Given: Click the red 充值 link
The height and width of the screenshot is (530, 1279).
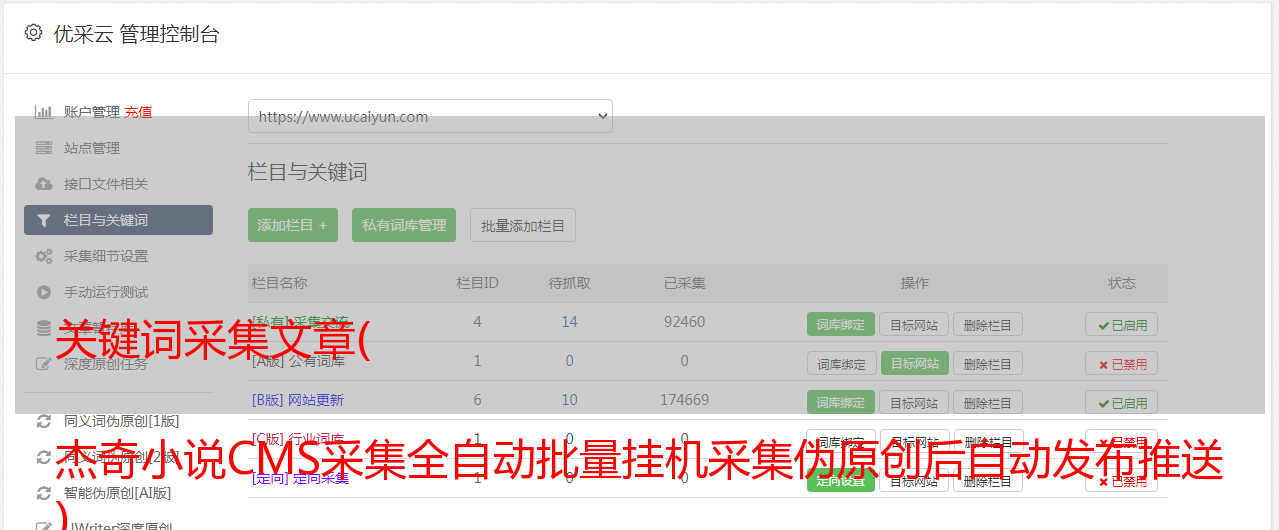Looking at the screenshot, I should click(x=138, y=112).
